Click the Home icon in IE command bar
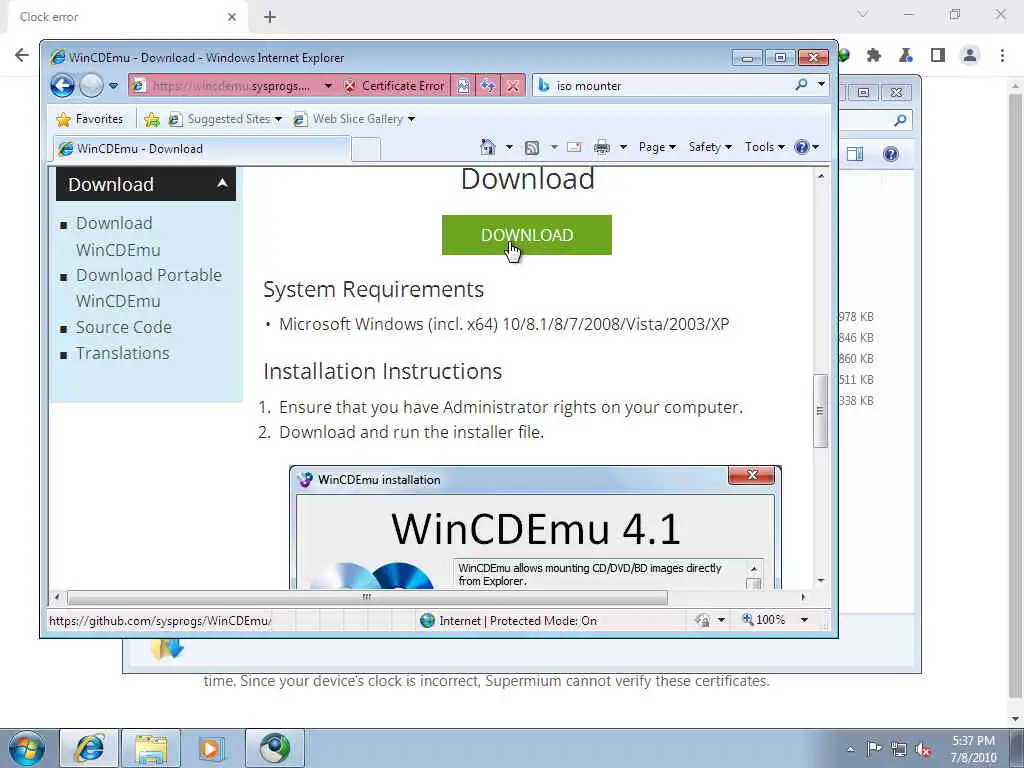 [487, 147]
